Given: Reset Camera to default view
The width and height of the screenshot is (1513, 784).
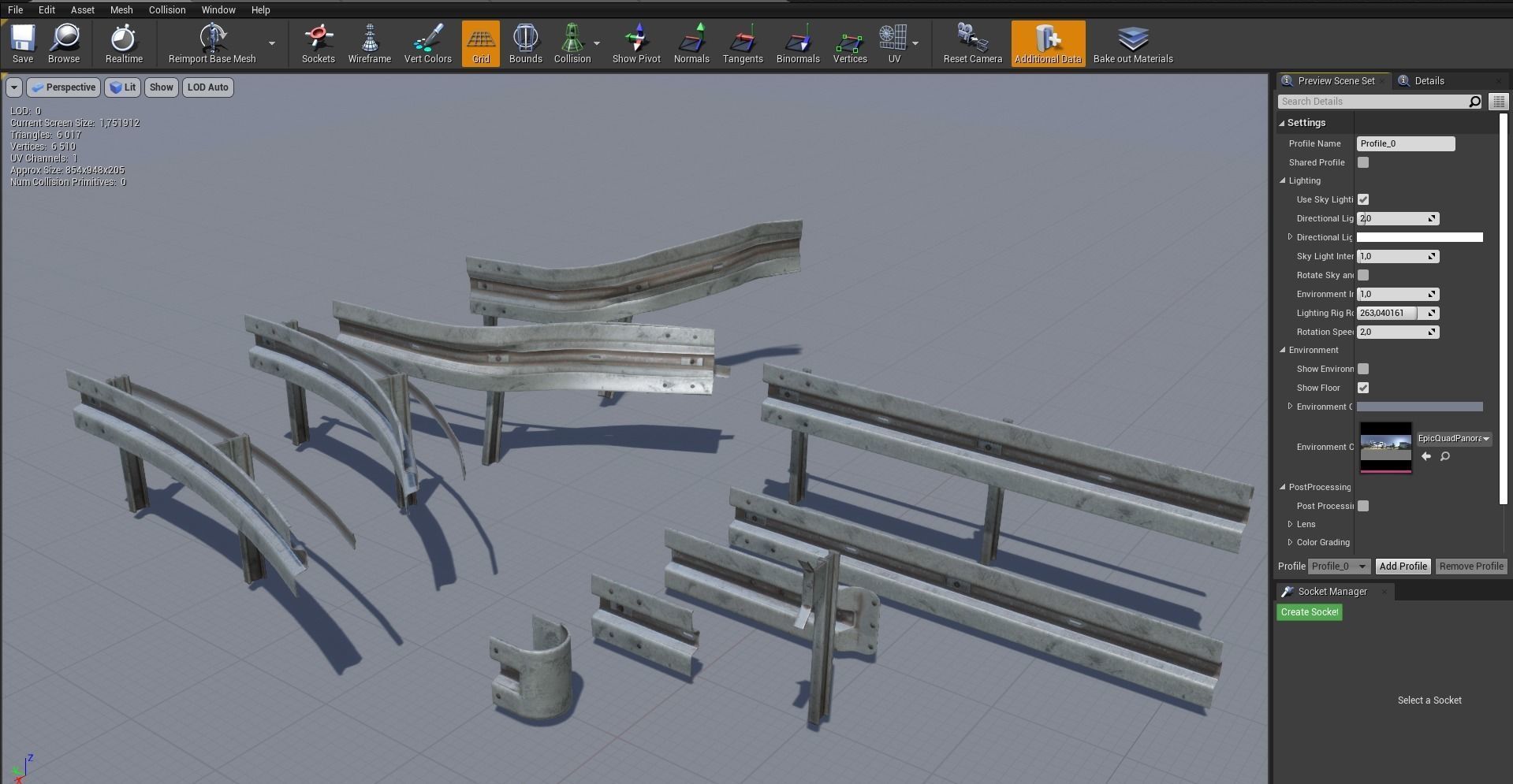Looking at the screenshot, I should click(973, 44).
